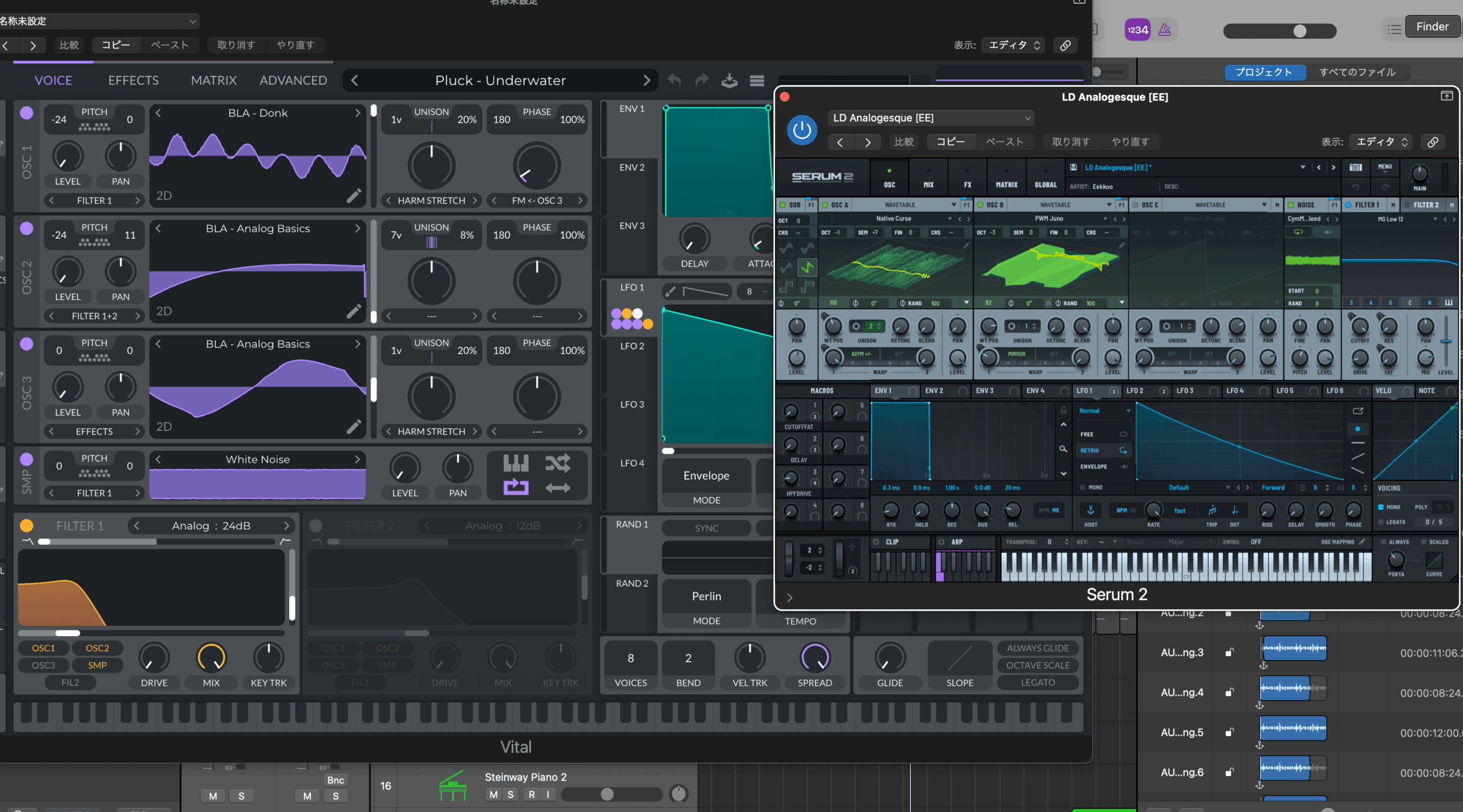The height and width of the screenshot is (812, 1463).
Task: Route OSC3 into Filter 1
Action: (x=43, y=665)
